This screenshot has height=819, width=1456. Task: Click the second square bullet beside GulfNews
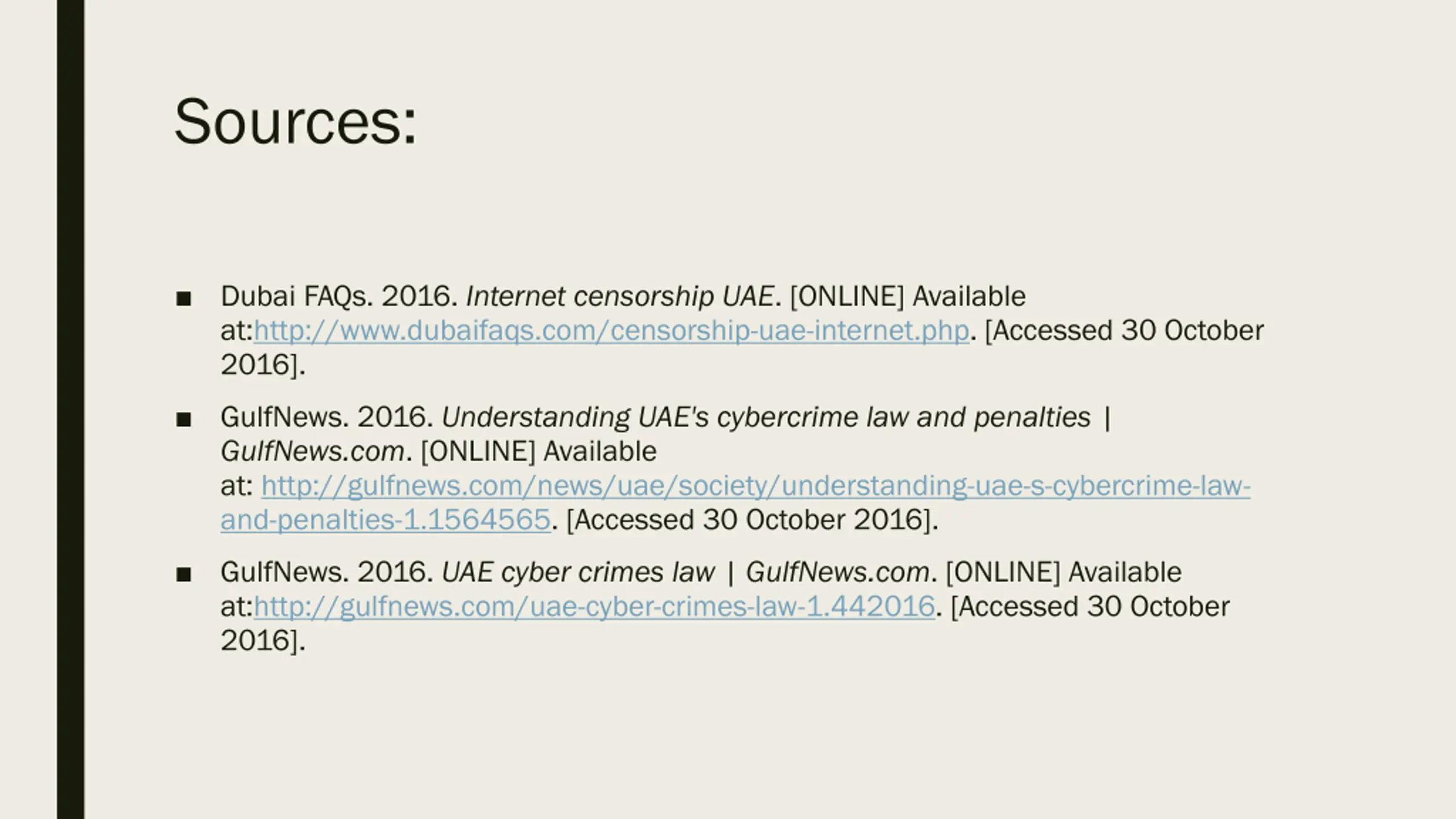pyautogui.click(x=183, y=420)
